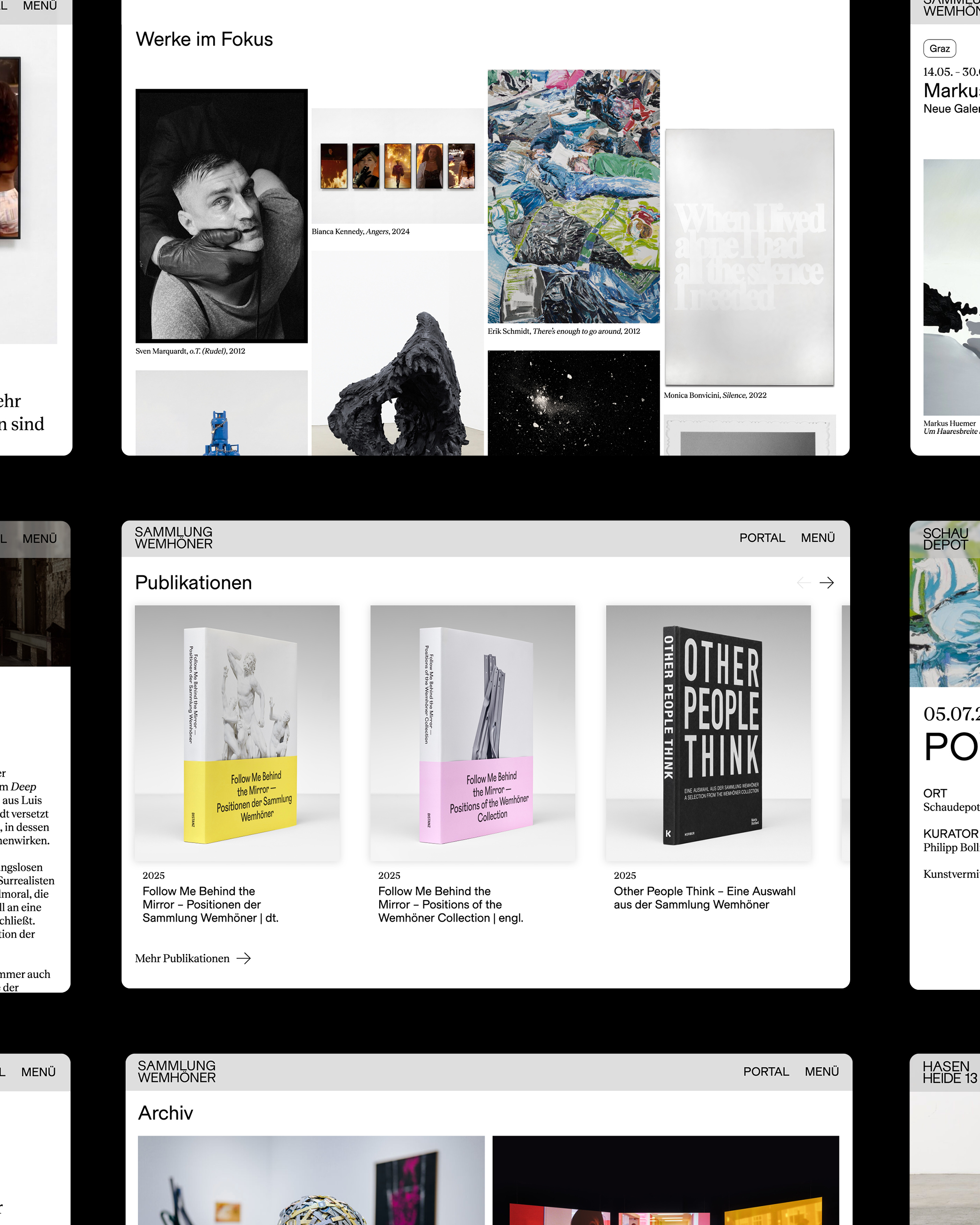This screenshot has height=1225, width=980.
Task: Open Bianca Kennedy Angers five-panel artwork
Action: click(x=398, y=166)
